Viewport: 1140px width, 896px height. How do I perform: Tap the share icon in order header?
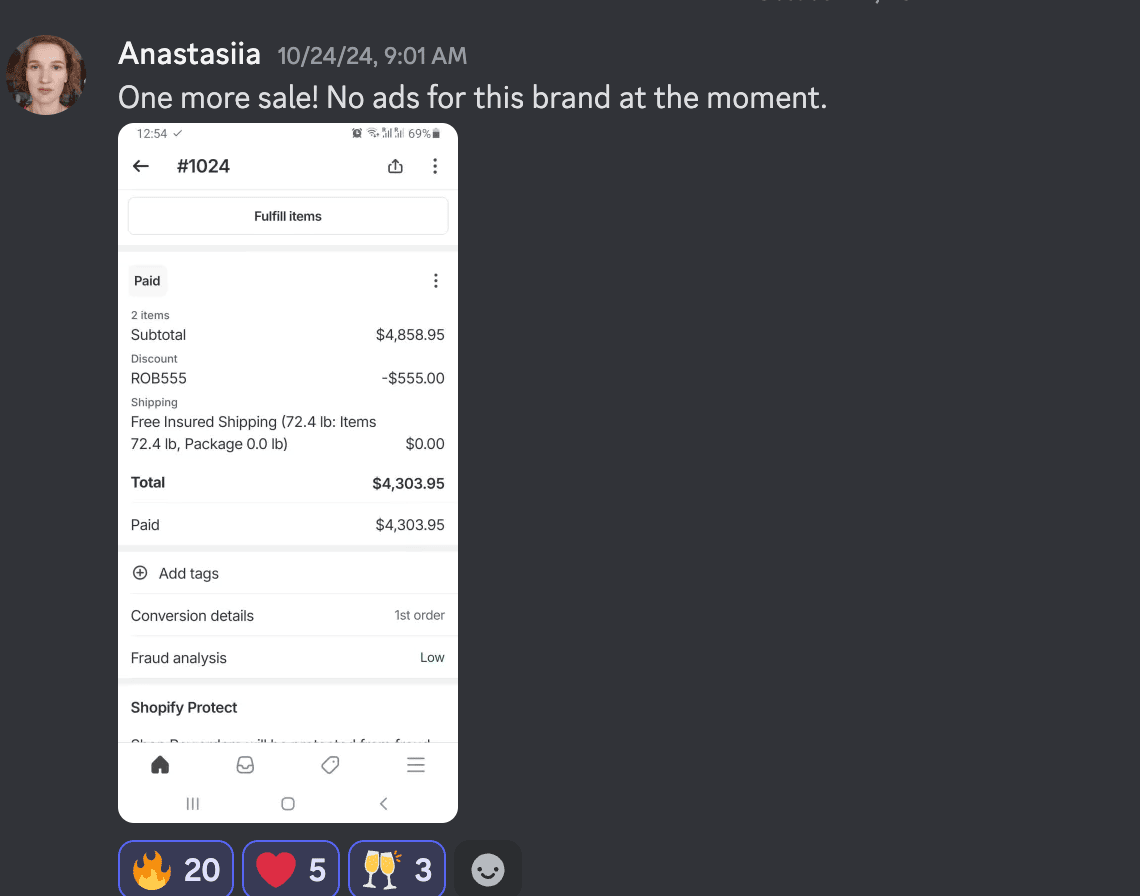coord(395,167)
